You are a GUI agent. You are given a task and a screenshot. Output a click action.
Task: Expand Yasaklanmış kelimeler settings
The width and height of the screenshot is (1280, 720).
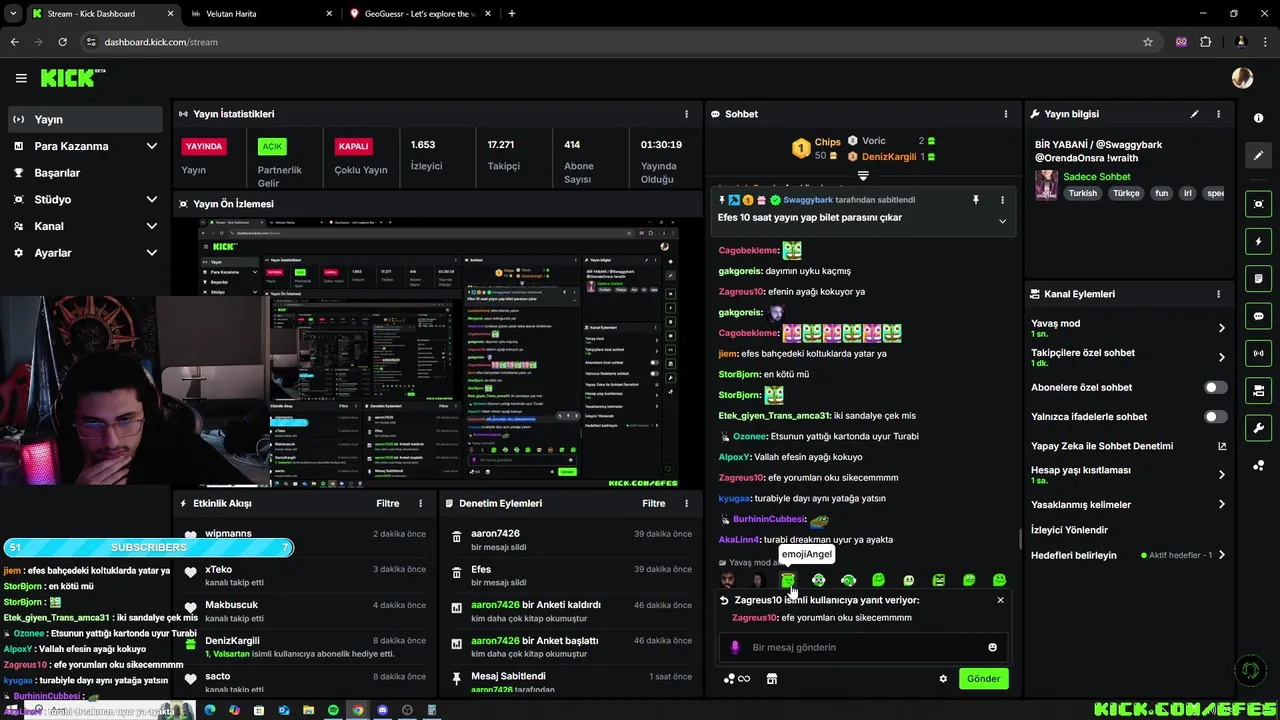point(1221,504)
